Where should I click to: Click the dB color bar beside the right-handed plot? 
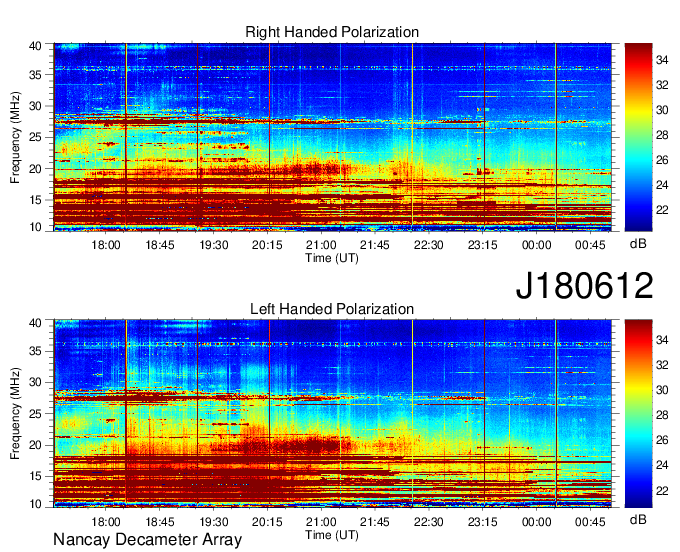coord(638,137)
